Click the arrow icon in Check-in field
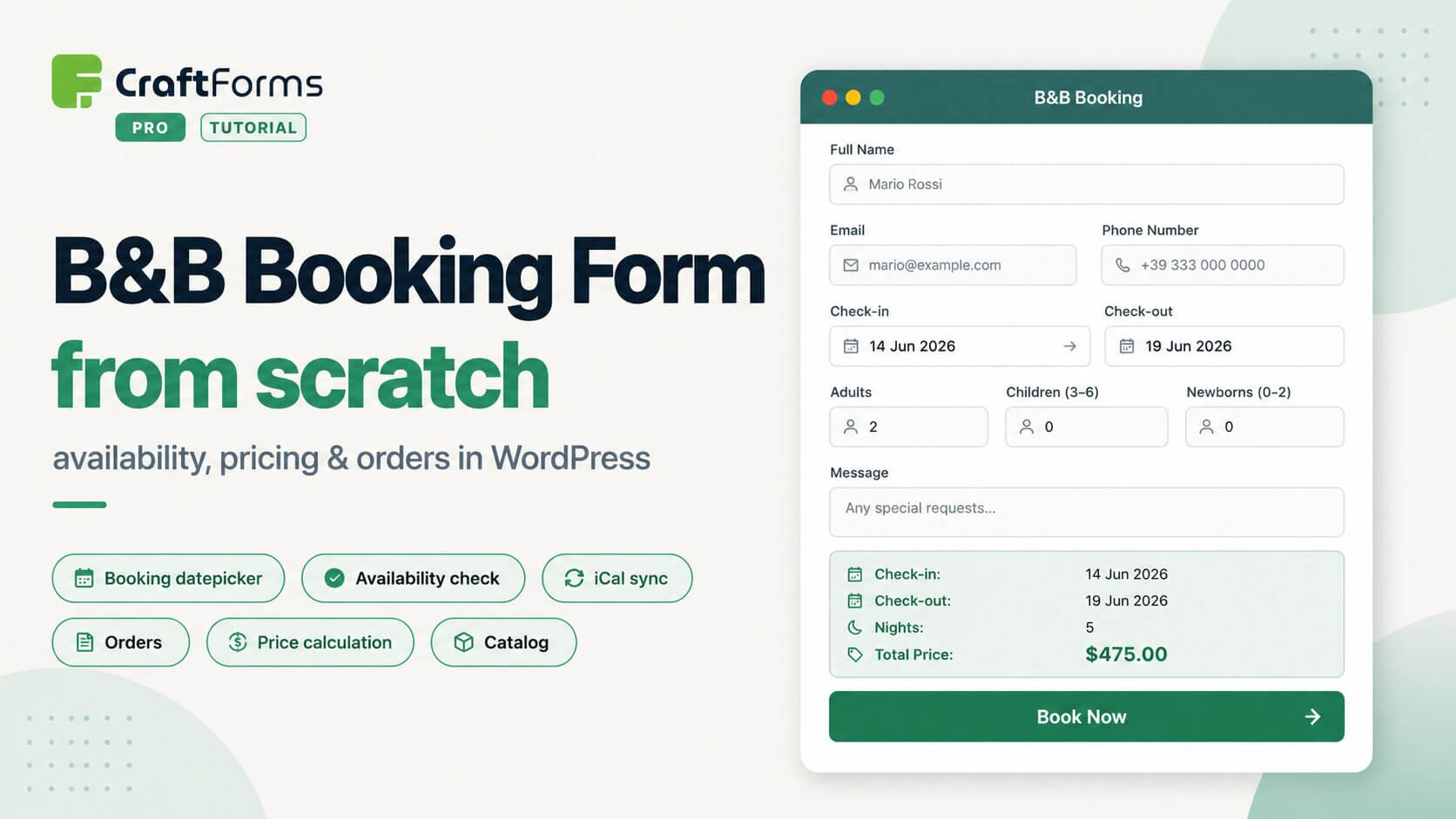 1069,346
